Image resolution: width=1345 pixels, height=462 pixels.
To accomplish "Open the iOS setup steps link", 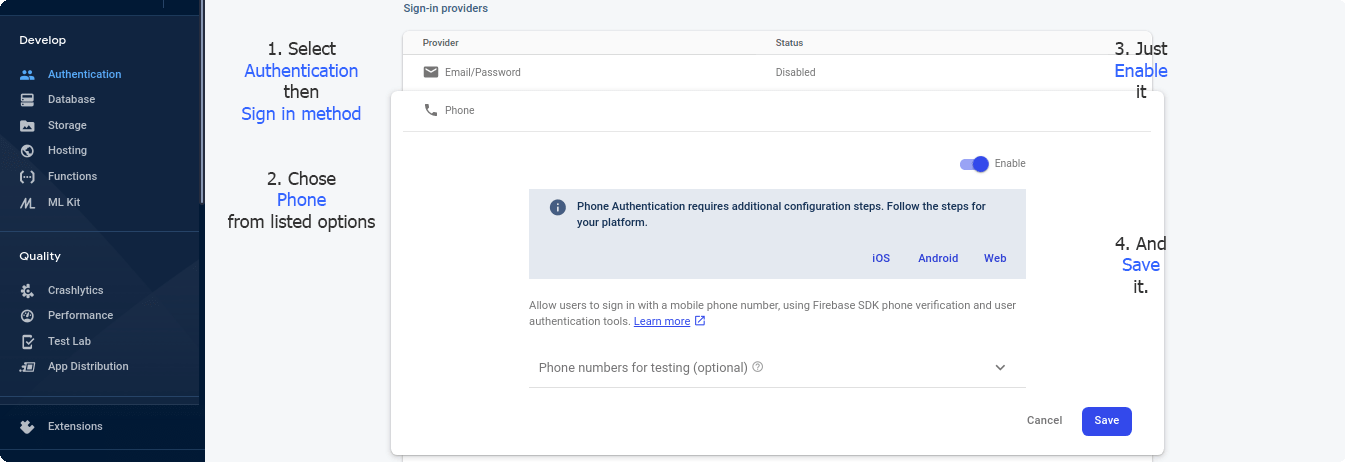I will pos(881,258).
